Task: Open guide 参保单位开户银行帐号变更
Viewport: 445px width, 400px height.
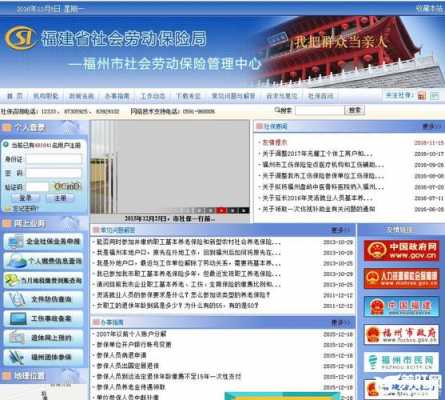Action: (134, 344)
